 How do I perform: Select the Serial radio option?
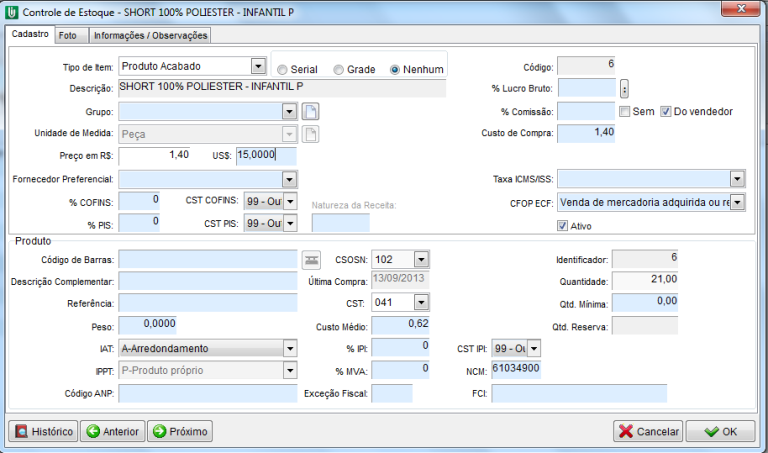[283, 69]
